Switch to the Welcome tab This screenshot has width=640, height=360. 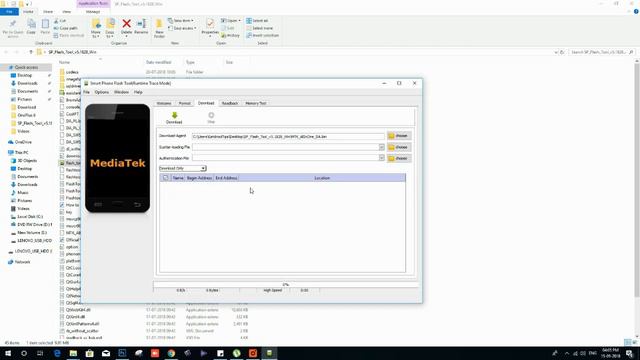[x=164, y=103]
